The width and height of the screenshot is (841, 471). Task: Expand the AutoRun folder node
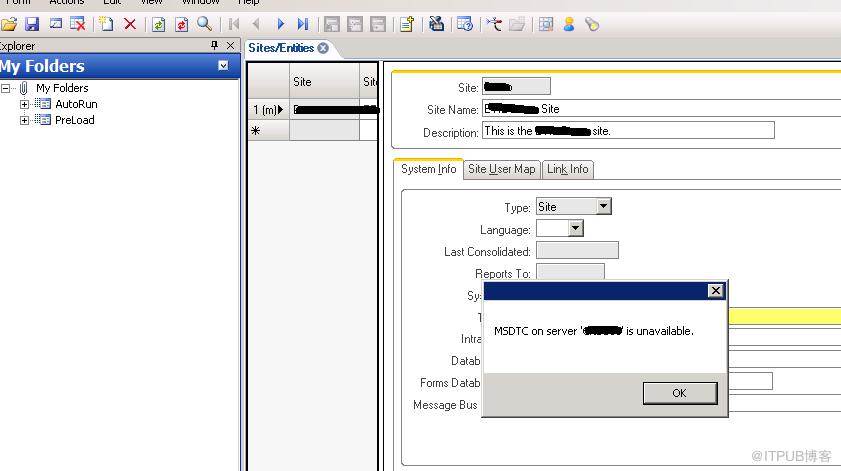[24, 104]
